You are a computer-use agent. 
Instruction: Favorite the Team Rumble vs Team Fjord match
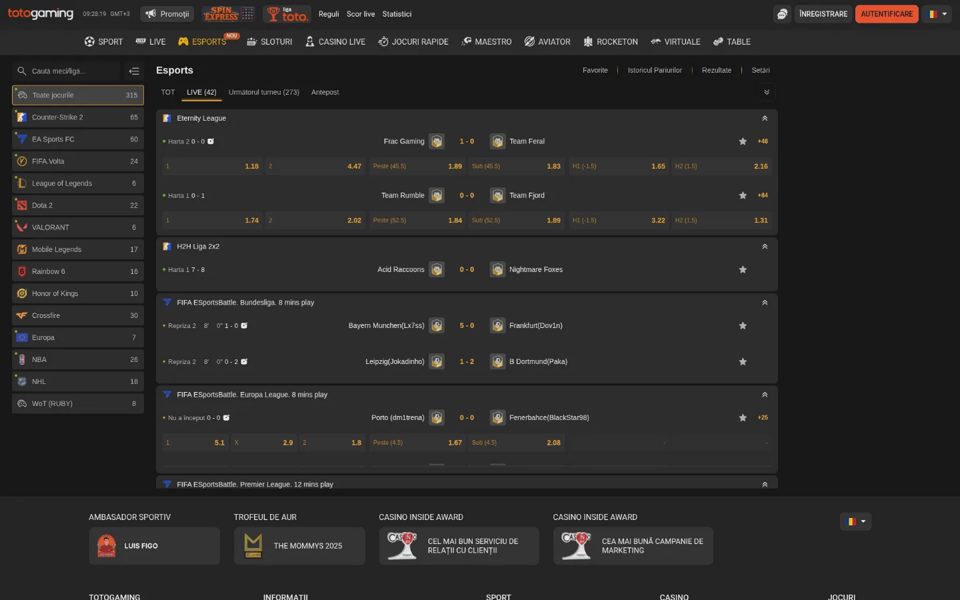coord(743,195)
